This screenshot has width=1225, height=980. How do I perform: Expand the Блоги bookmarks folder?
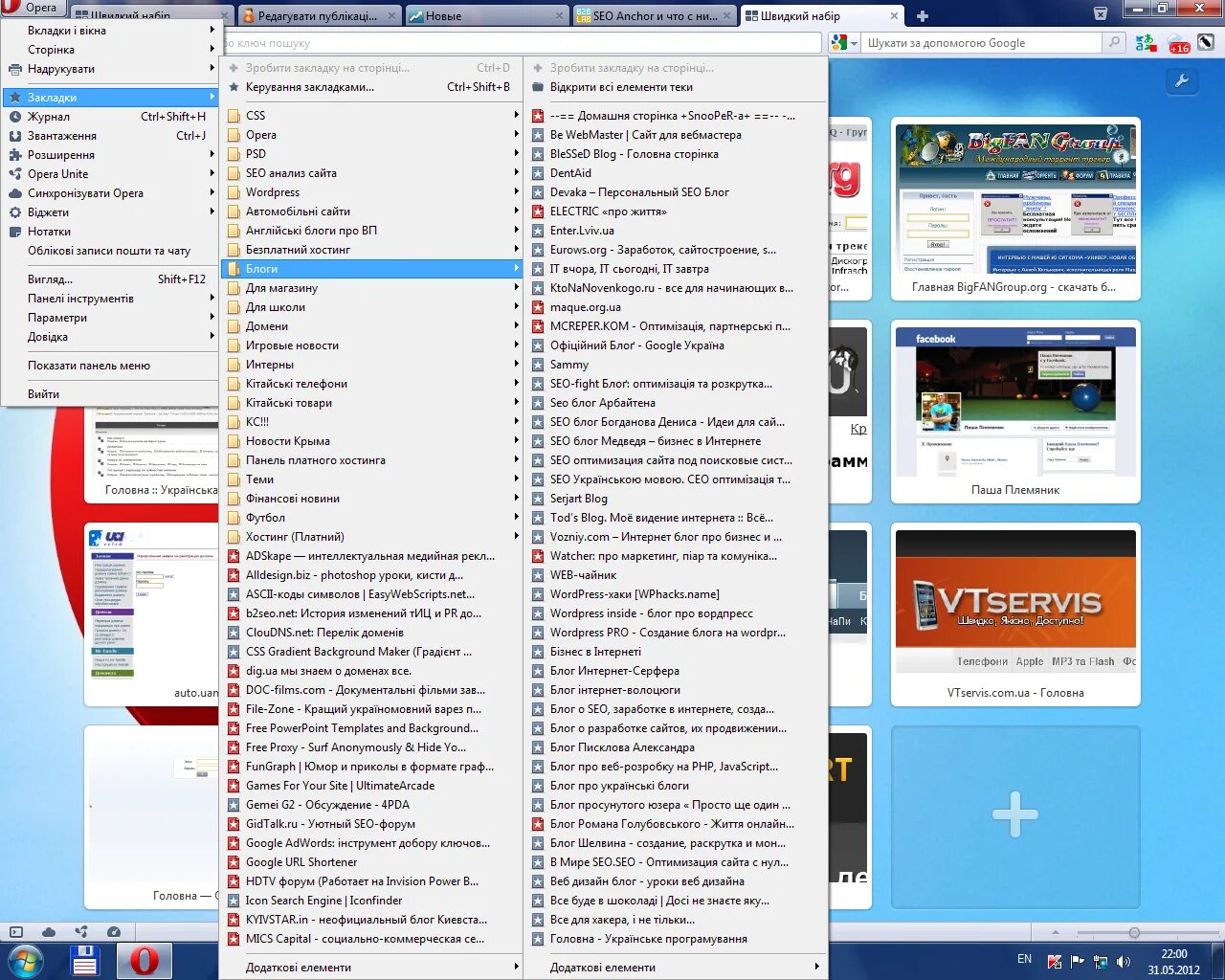pyautogui.click(x=373, y=269)
